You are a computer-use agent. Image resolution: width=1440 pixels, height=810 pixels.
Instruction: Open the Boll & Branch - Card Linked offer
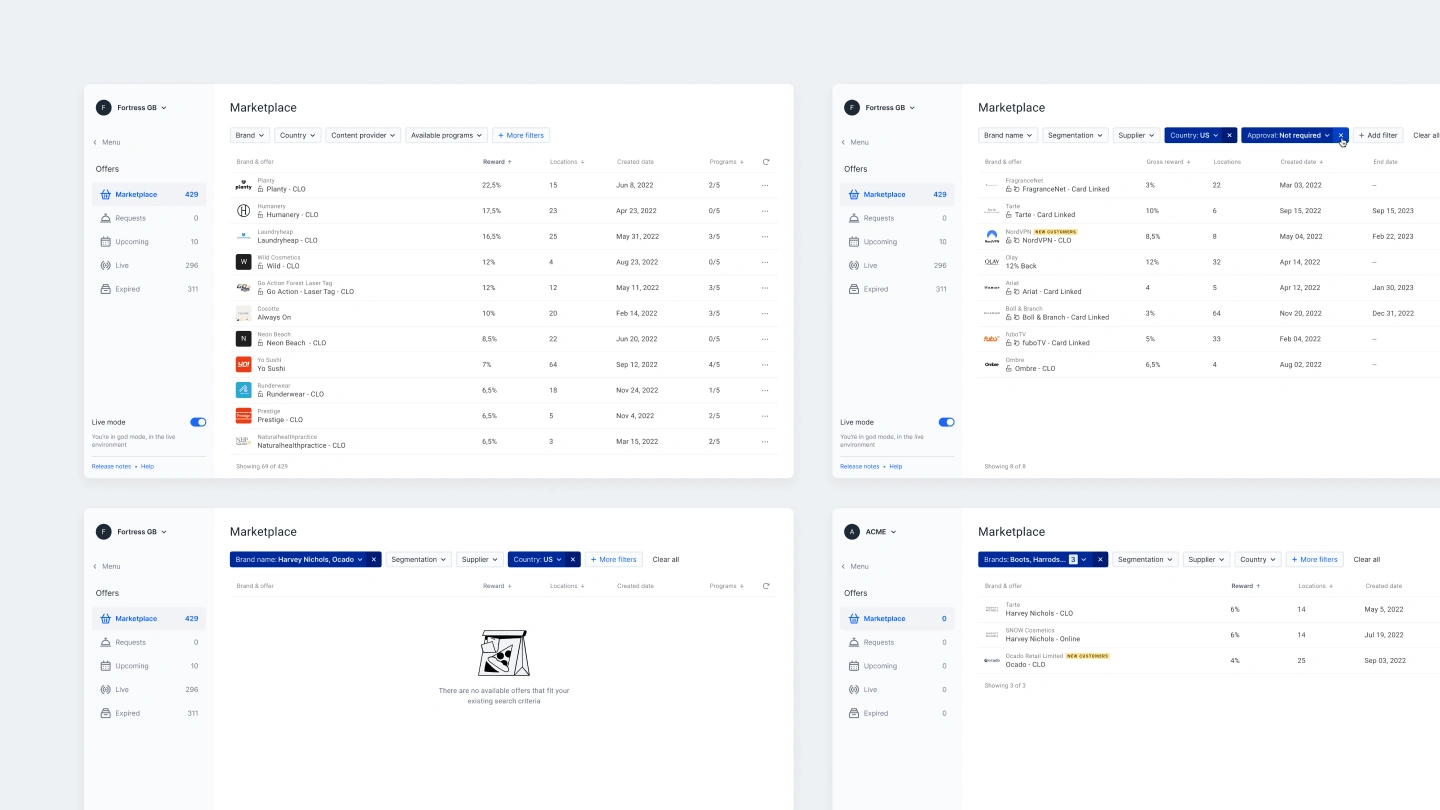(1209, 313)
